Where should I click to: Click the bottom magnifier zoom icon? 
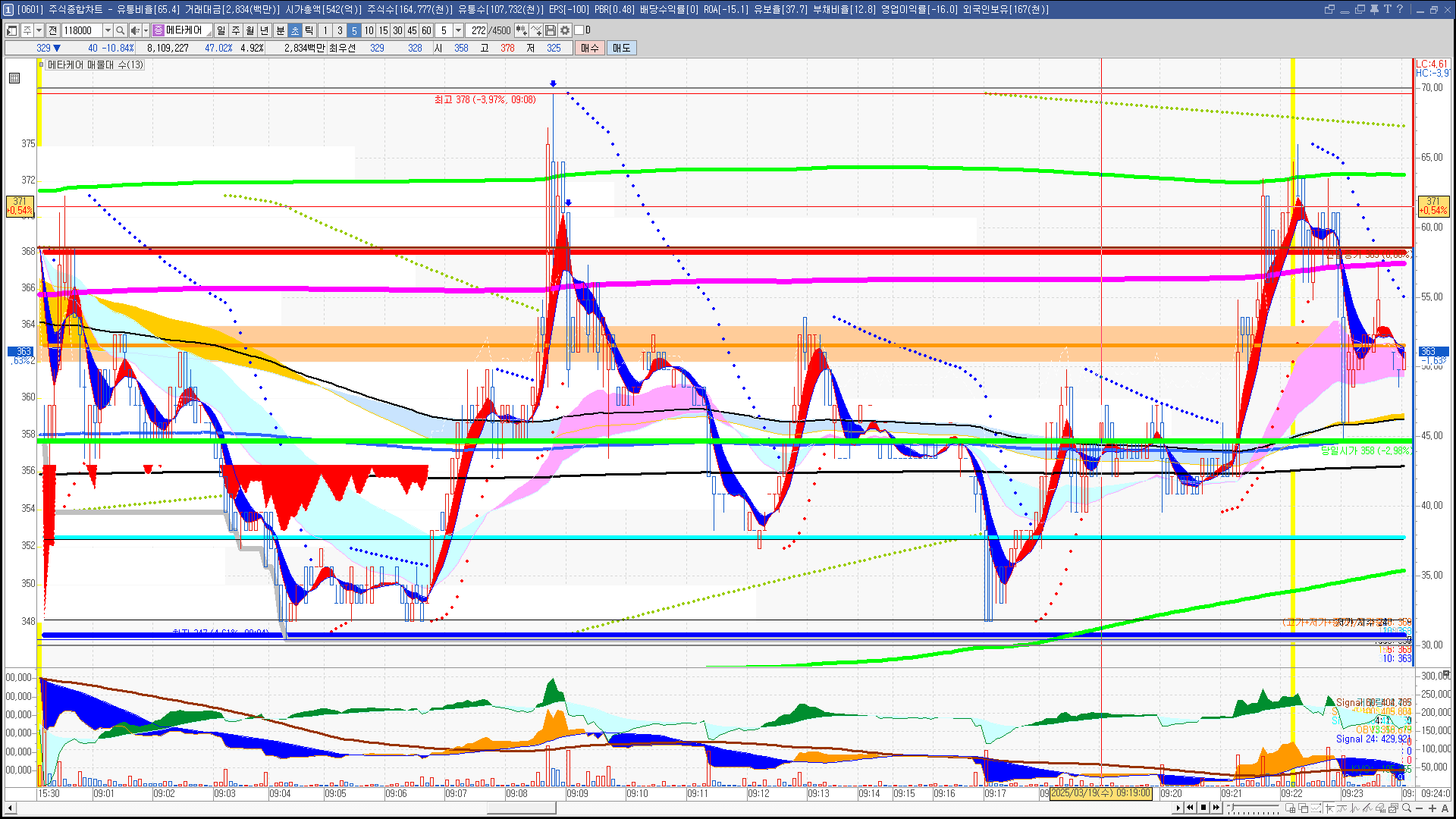[1407, 808]
